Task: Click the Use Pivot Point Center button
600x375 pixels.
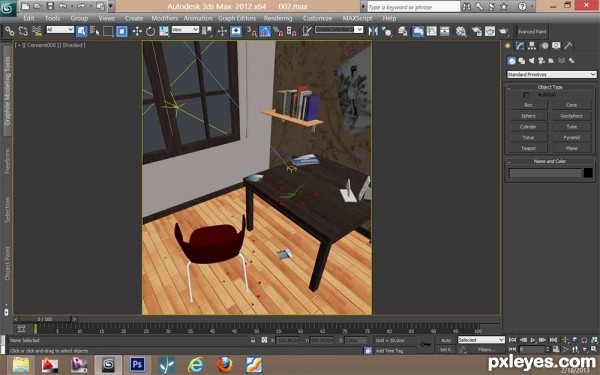Action: tap(207, 31)
